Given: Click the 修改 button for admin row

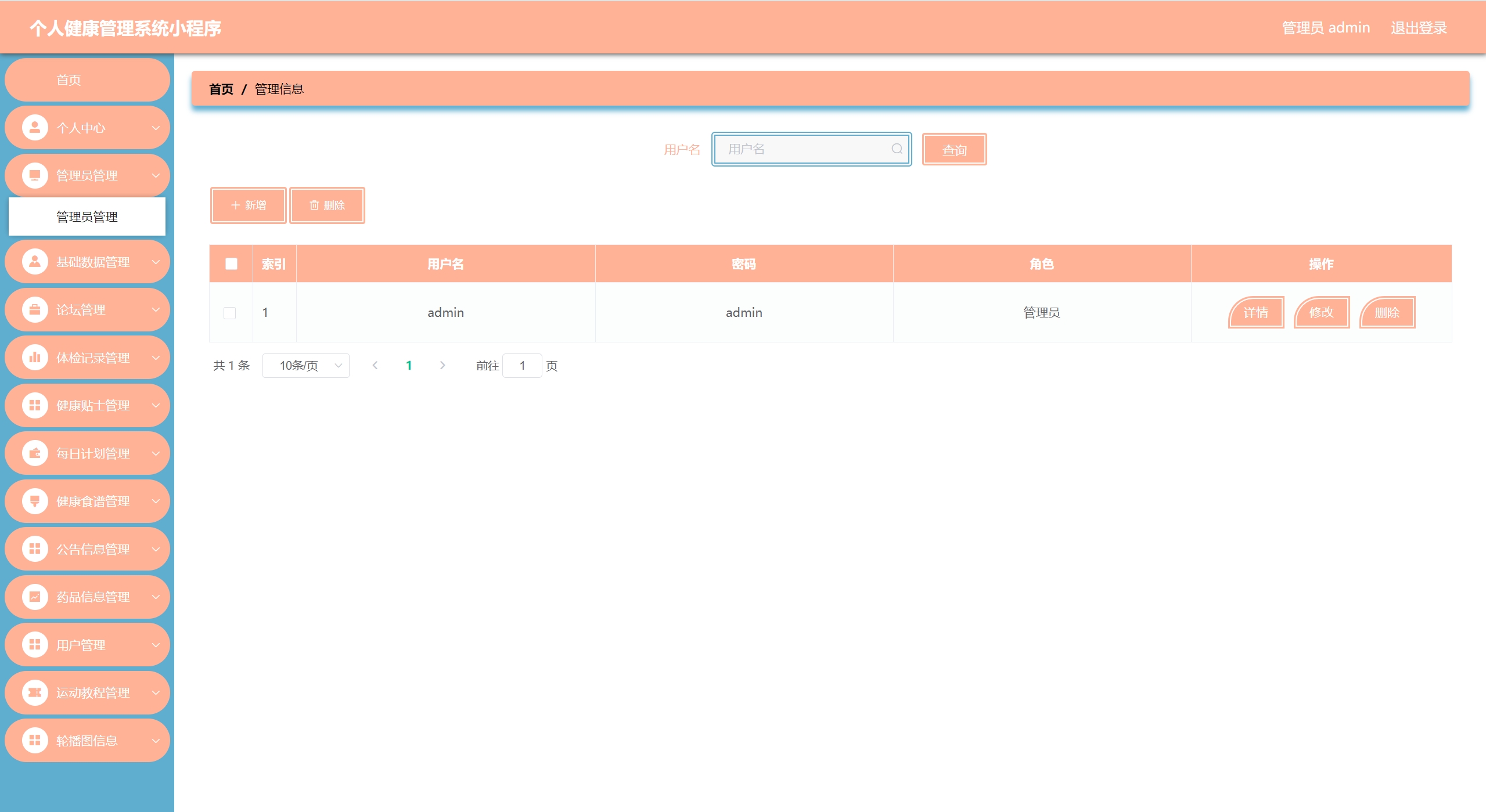Looking at the screenshot, I should [x=1321, y=313].
